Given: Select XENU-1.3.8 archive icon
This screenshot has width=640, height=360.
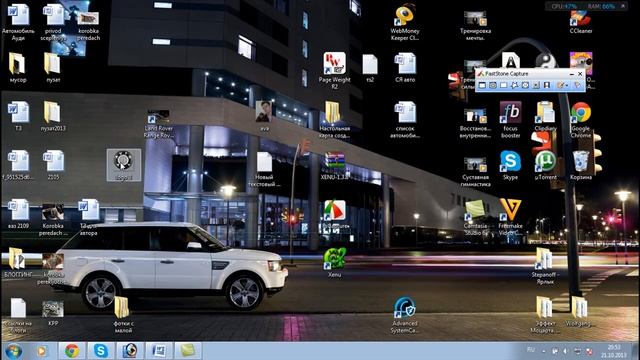Looking at the screenshot, I should tap(334, 165).
